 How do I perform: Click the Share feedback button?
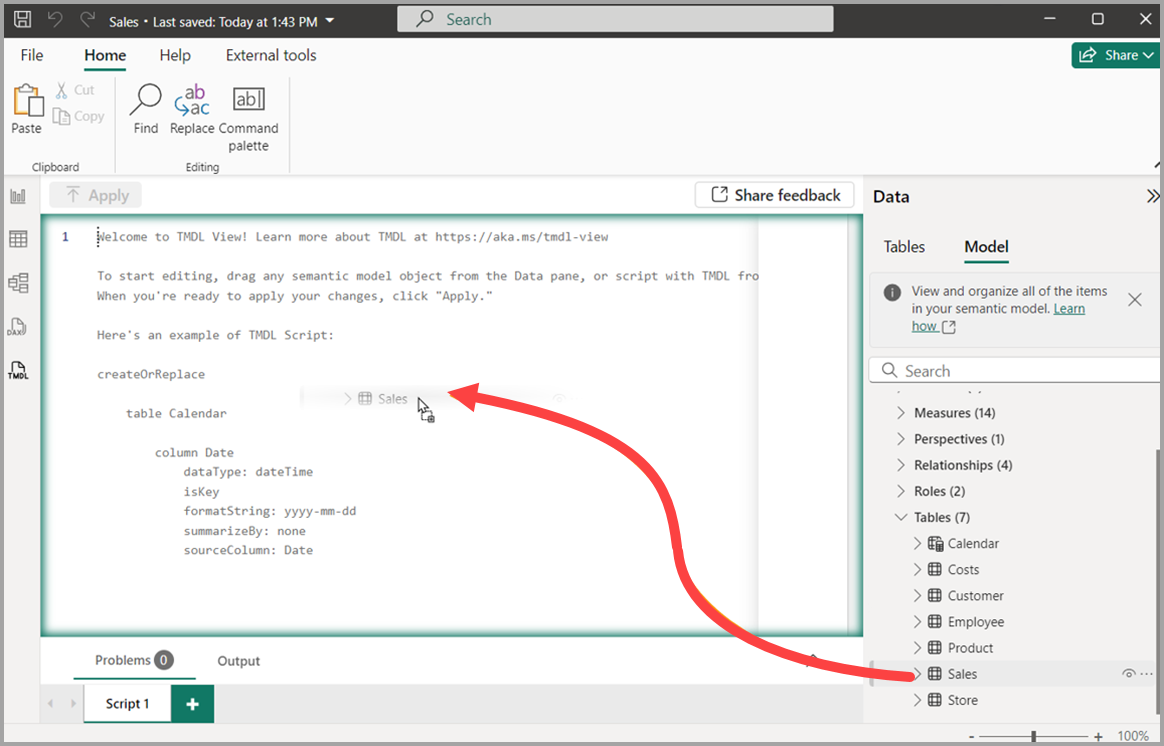pyautogui.click(x=774, y=195)
